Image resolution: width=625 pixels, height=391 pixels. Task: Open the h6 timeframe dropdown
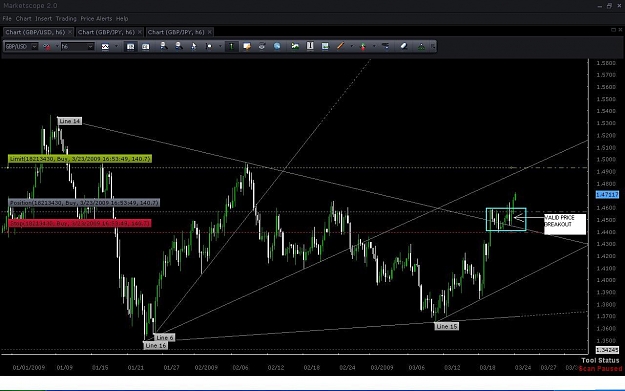91,47
